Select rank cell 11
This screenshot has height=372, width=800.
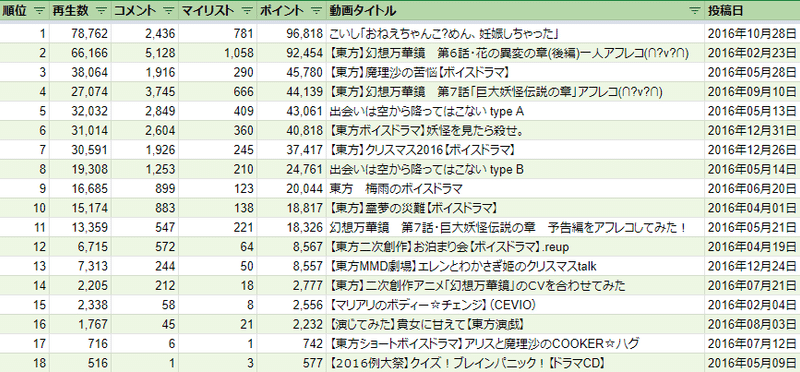(24, 228)
